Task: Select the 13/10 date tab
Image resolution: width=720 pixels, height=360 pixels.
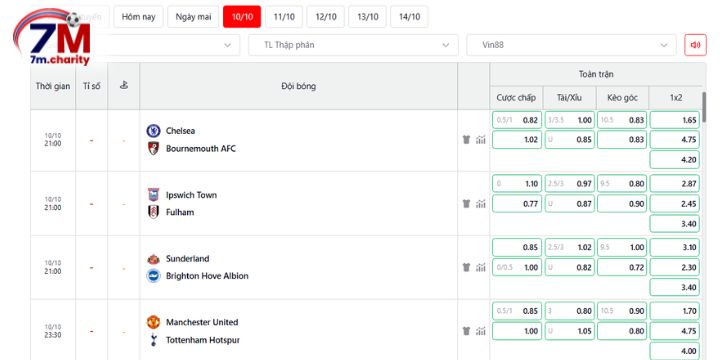Action: tap(367, 17)
